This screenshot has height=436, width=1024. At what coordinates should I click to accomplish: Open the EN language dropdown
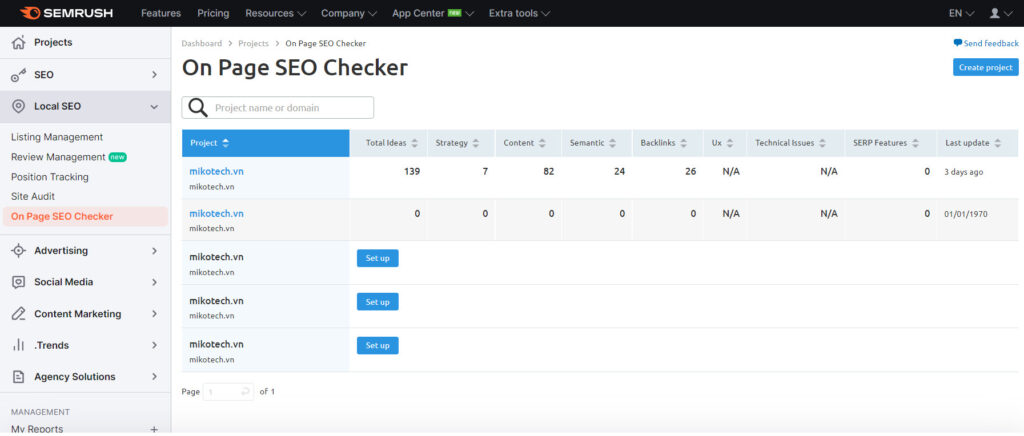[x=961, y=13]
